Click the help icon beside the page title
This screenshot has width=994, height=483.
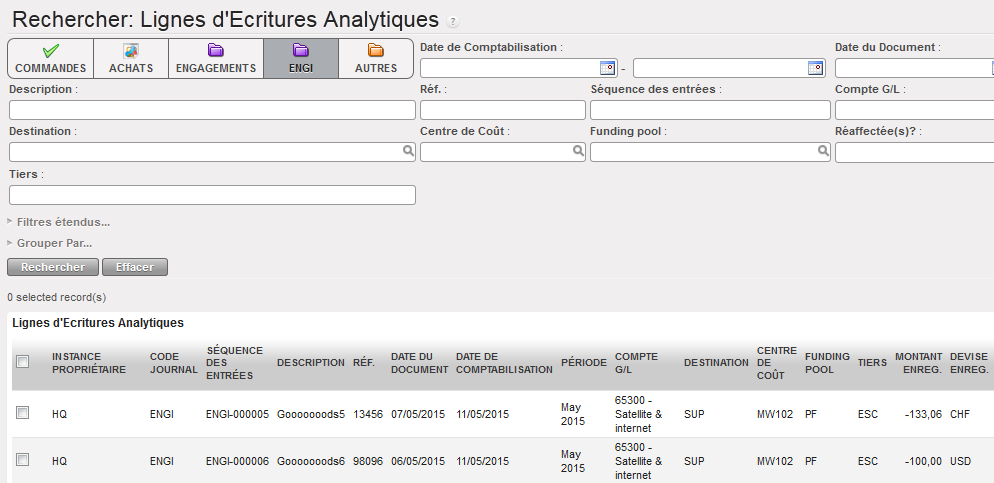453,22
